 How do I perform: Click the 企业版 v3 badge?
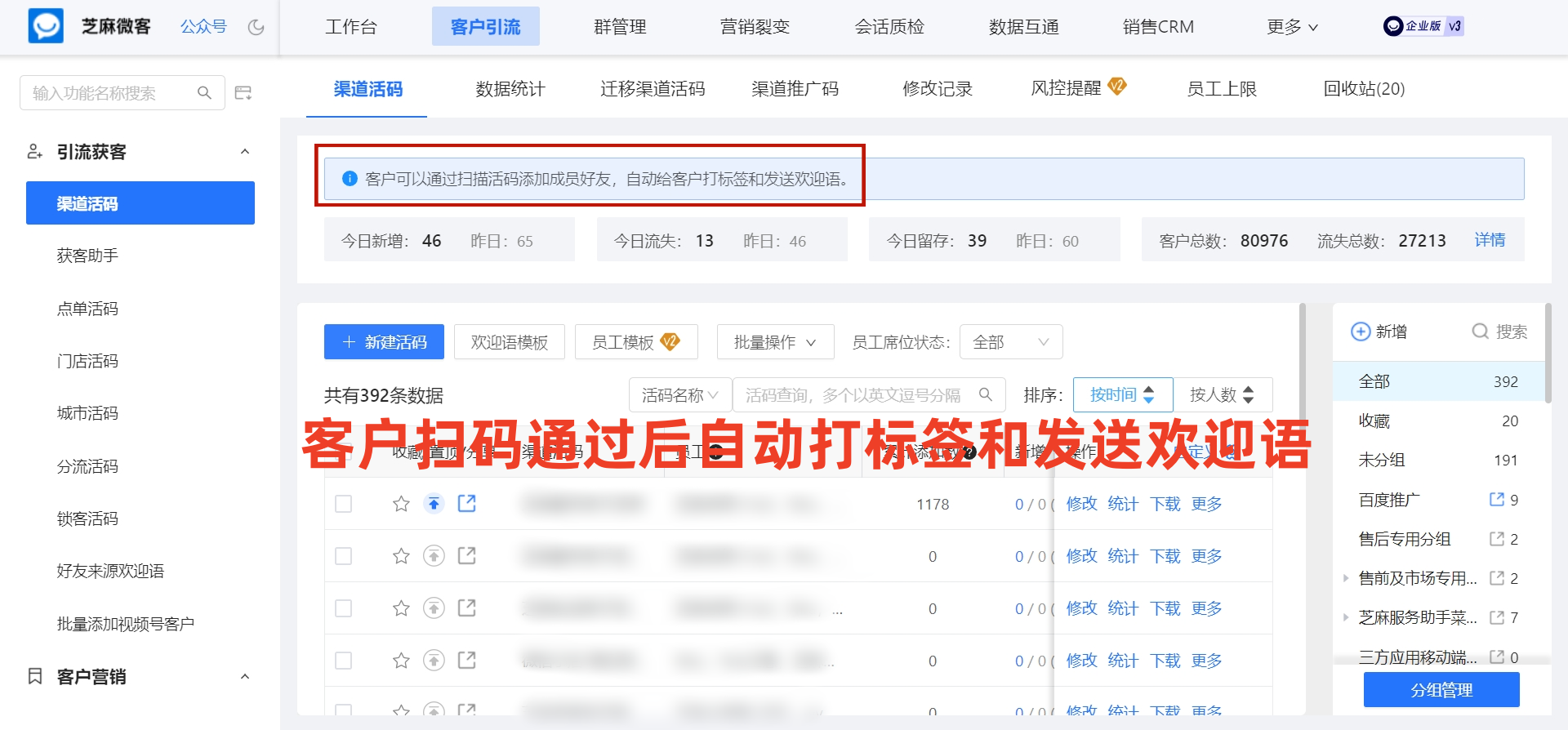[x=1423, y=26]
